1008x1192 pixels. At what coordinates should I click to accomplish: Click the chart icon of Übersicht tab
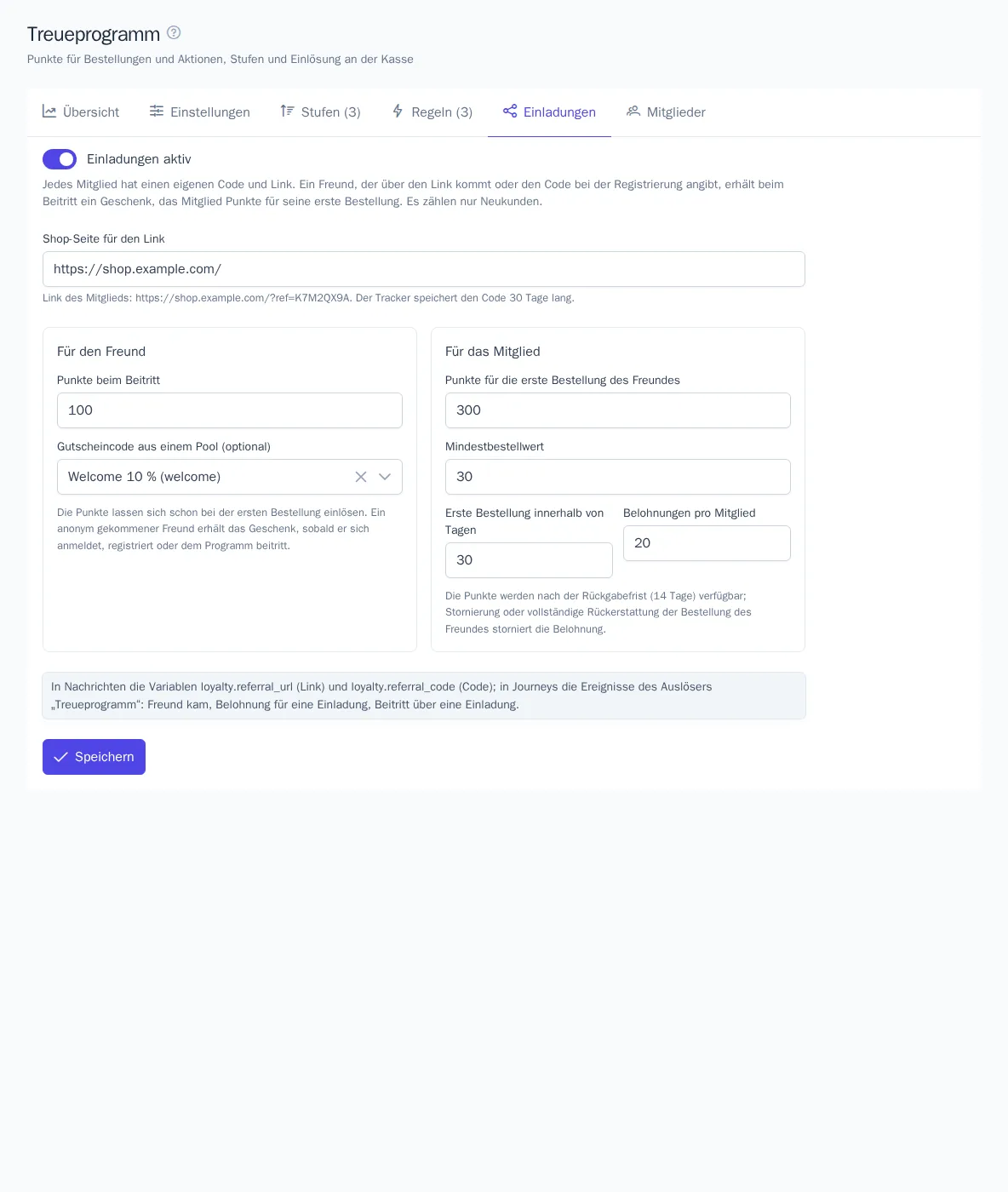click(49, 112)
